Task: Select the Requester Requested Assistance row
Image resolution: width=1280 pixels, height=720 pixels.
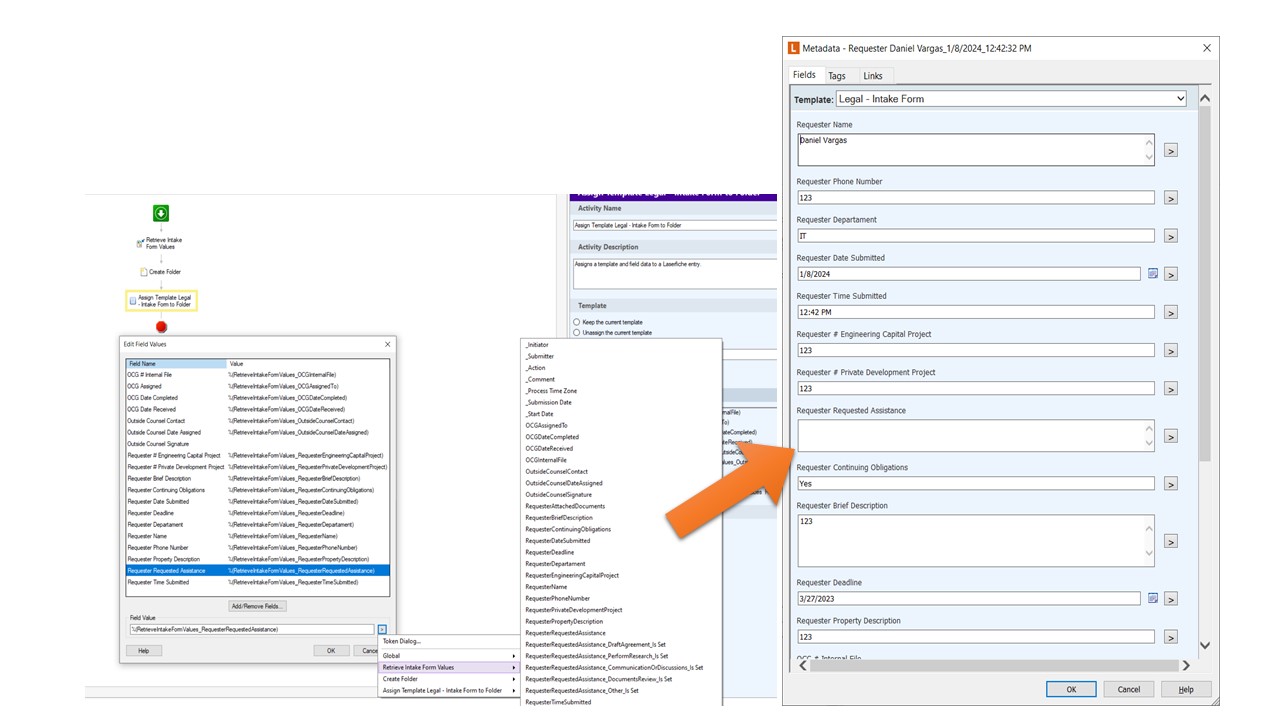Action: pyautogui.click(x=257, y=571)
